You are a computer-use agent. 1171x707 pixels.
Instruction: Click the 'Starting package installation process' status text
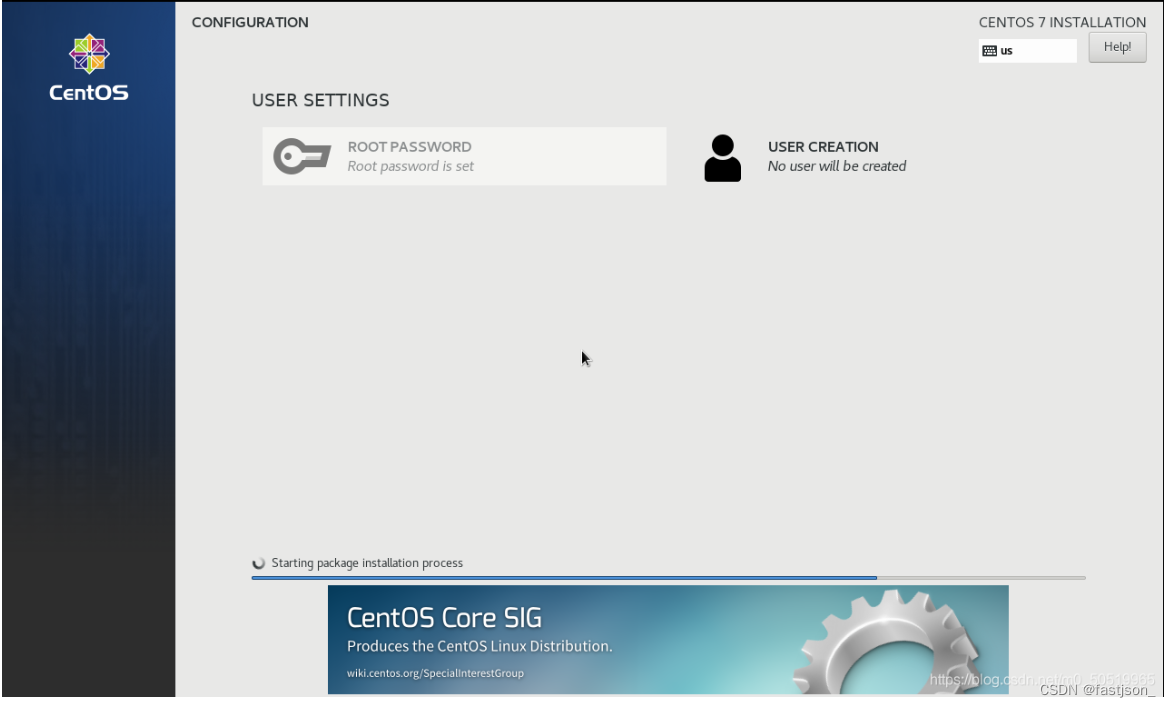click(369, 565)
